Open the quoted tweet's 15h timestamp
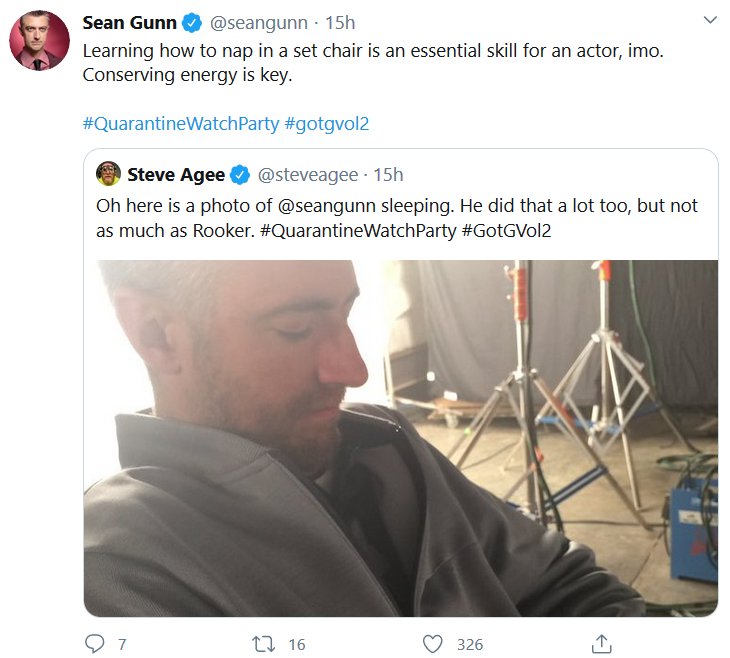 [388, 175]
